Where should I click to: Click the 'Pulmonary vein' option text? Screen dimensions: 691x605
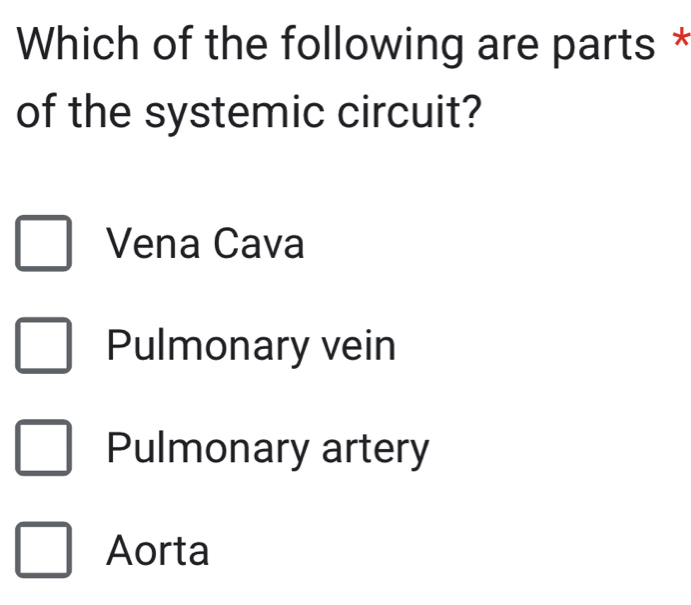click(x=252, y=346)
